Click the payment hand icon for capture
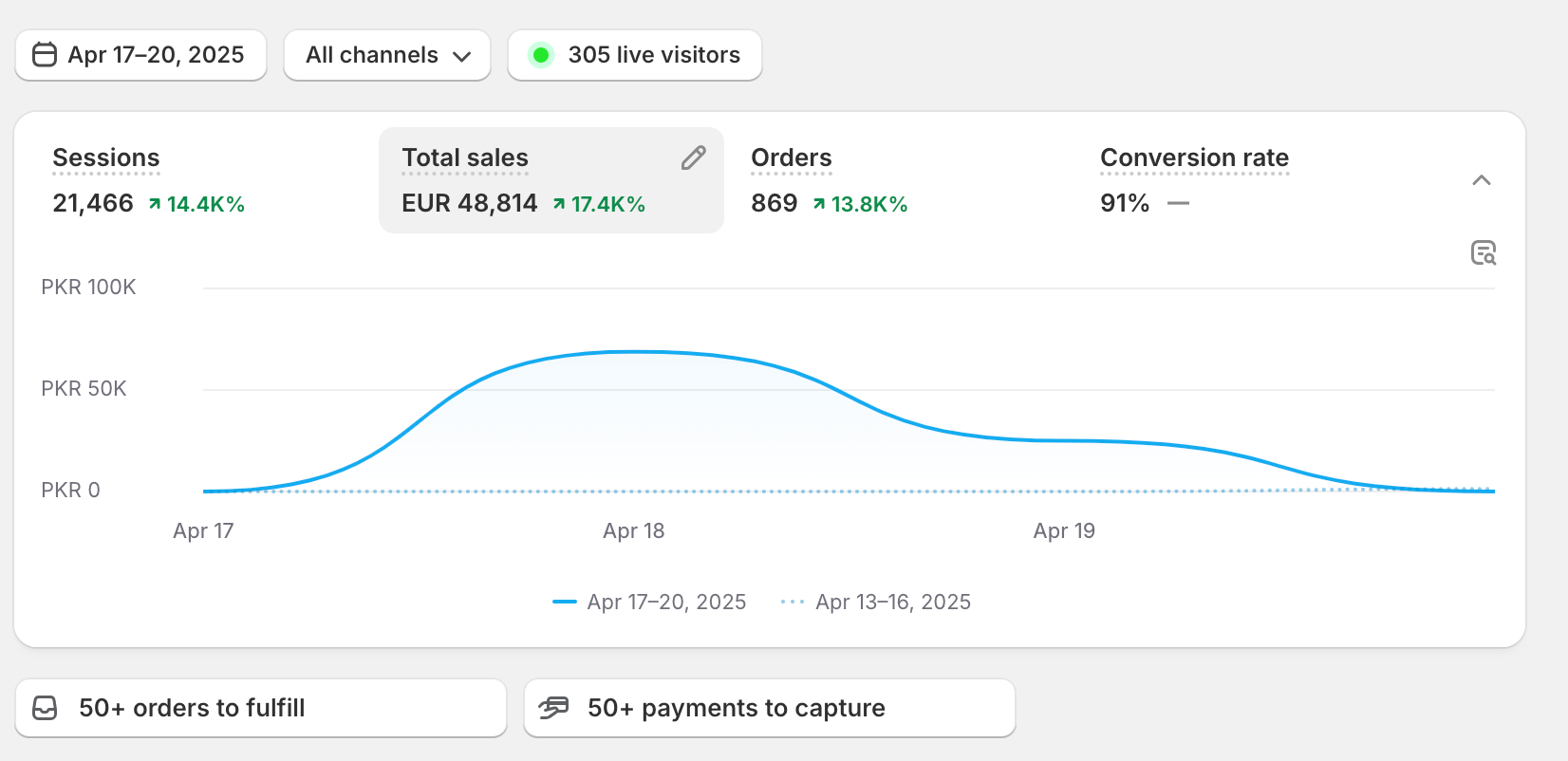Image resolution: width=1568 pixels, height=761 pixels. [x=553, y=708]
